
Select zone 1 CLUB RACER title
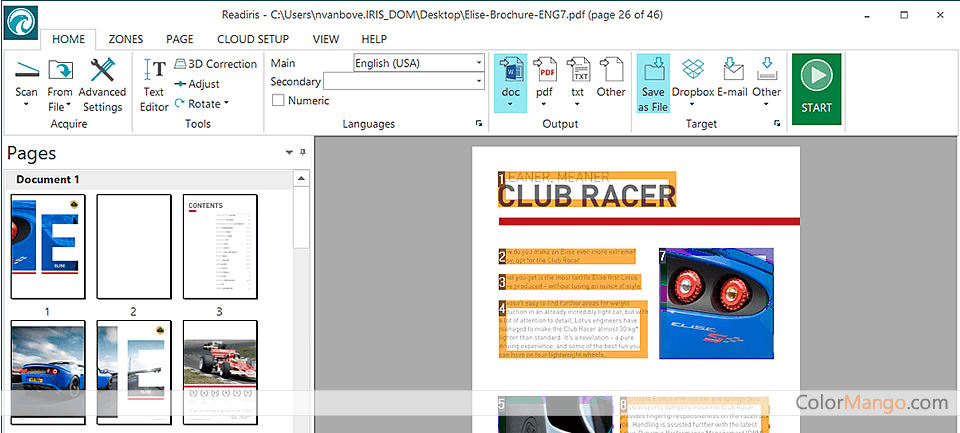coord(588,190)
